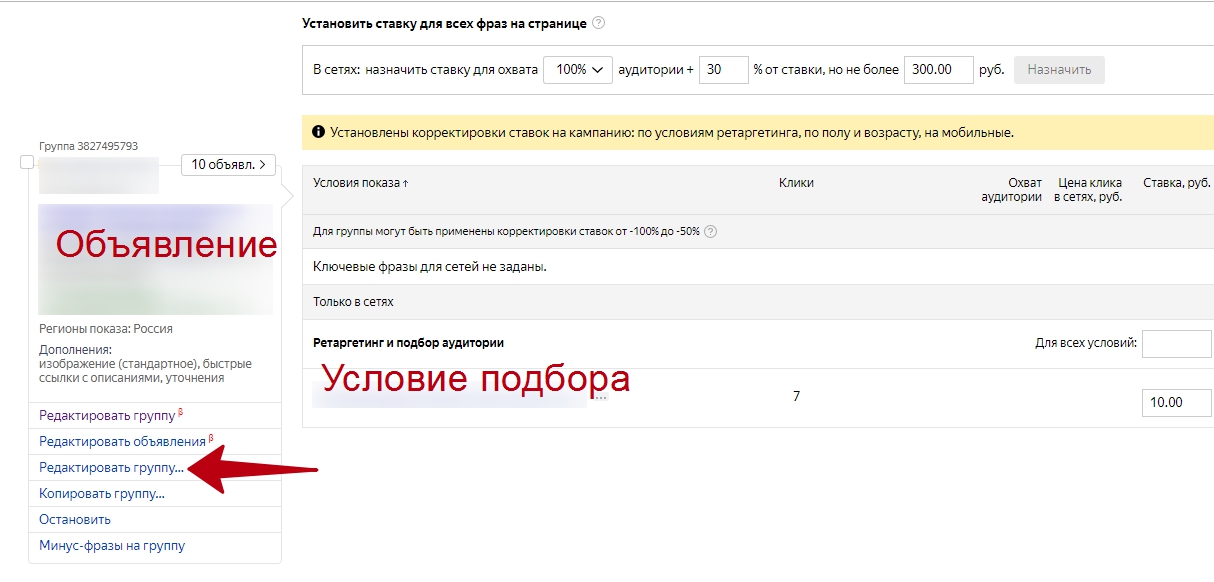Open the 100% audience coverage dropdown
1214x582 pixels.
point(578,70)
